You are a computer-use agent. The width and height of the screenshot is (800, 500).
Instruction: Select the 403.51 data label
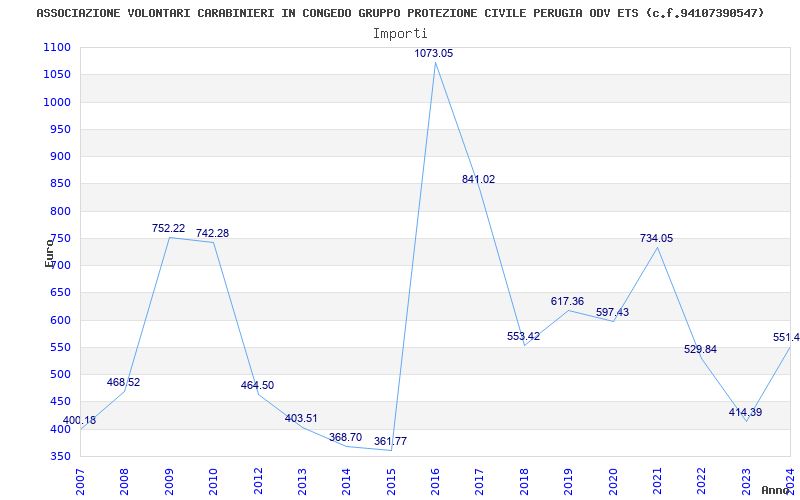pyautogui.click(x=301, y=418)
